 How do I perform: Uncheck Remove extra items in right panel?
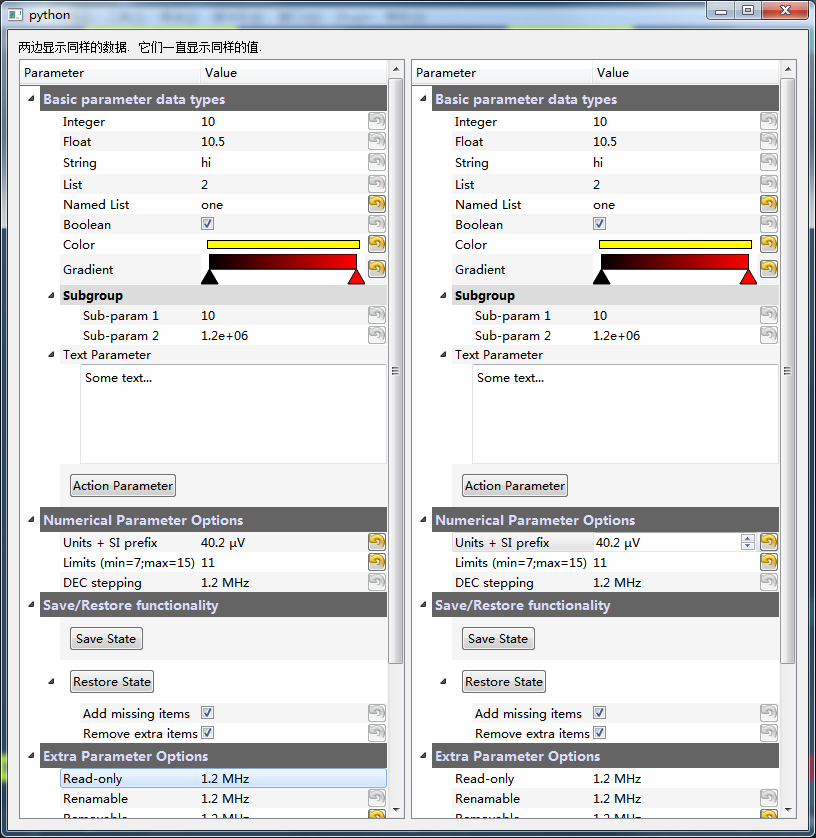click(600, 733)
